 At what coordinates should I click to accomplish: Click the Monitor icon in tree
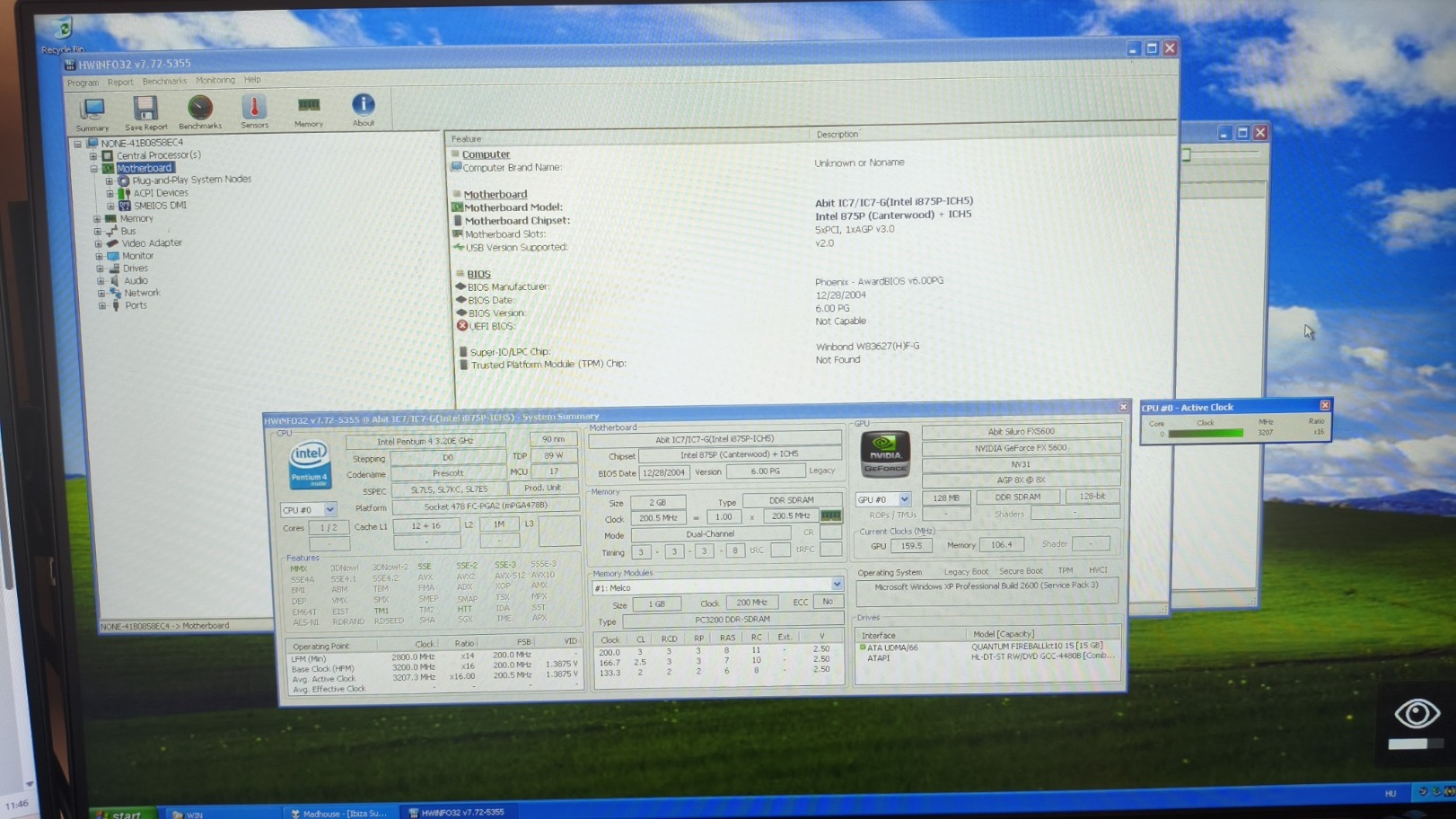pos(113,256)
